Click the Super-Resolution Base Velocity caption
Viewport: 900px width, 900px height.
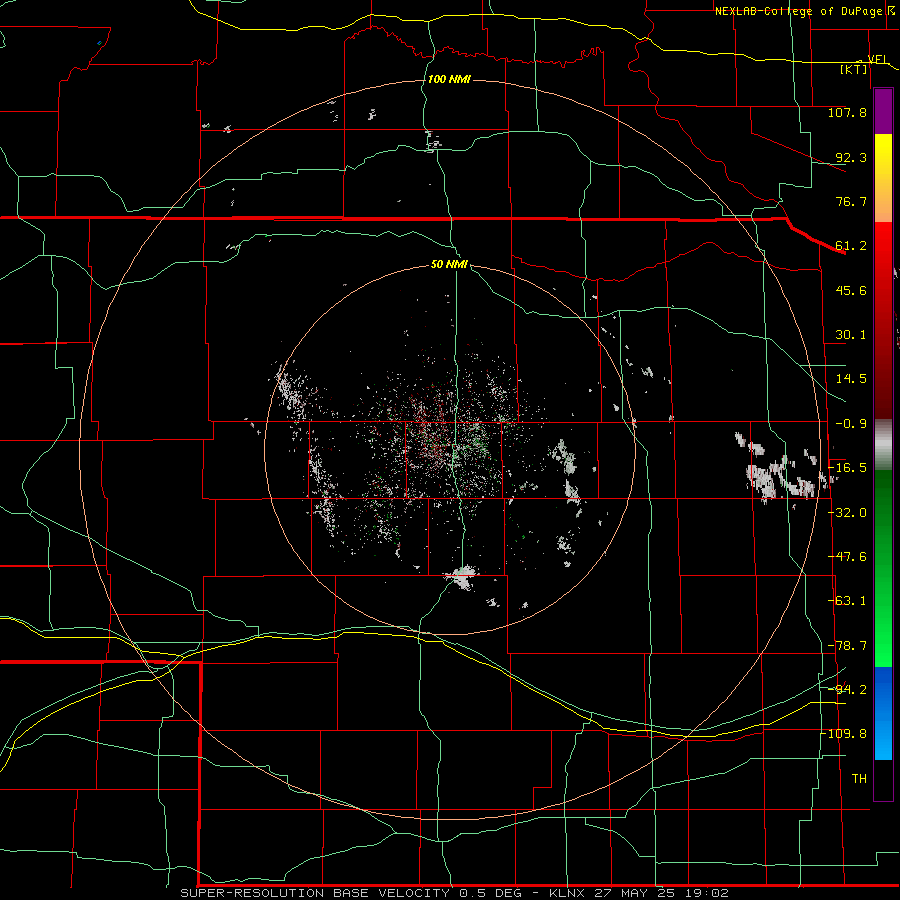tap(455, 893)
